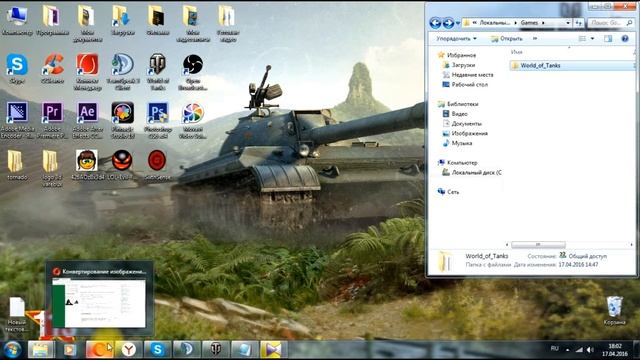Select the World_of_Tanks folder in file list

click(571, 65)
